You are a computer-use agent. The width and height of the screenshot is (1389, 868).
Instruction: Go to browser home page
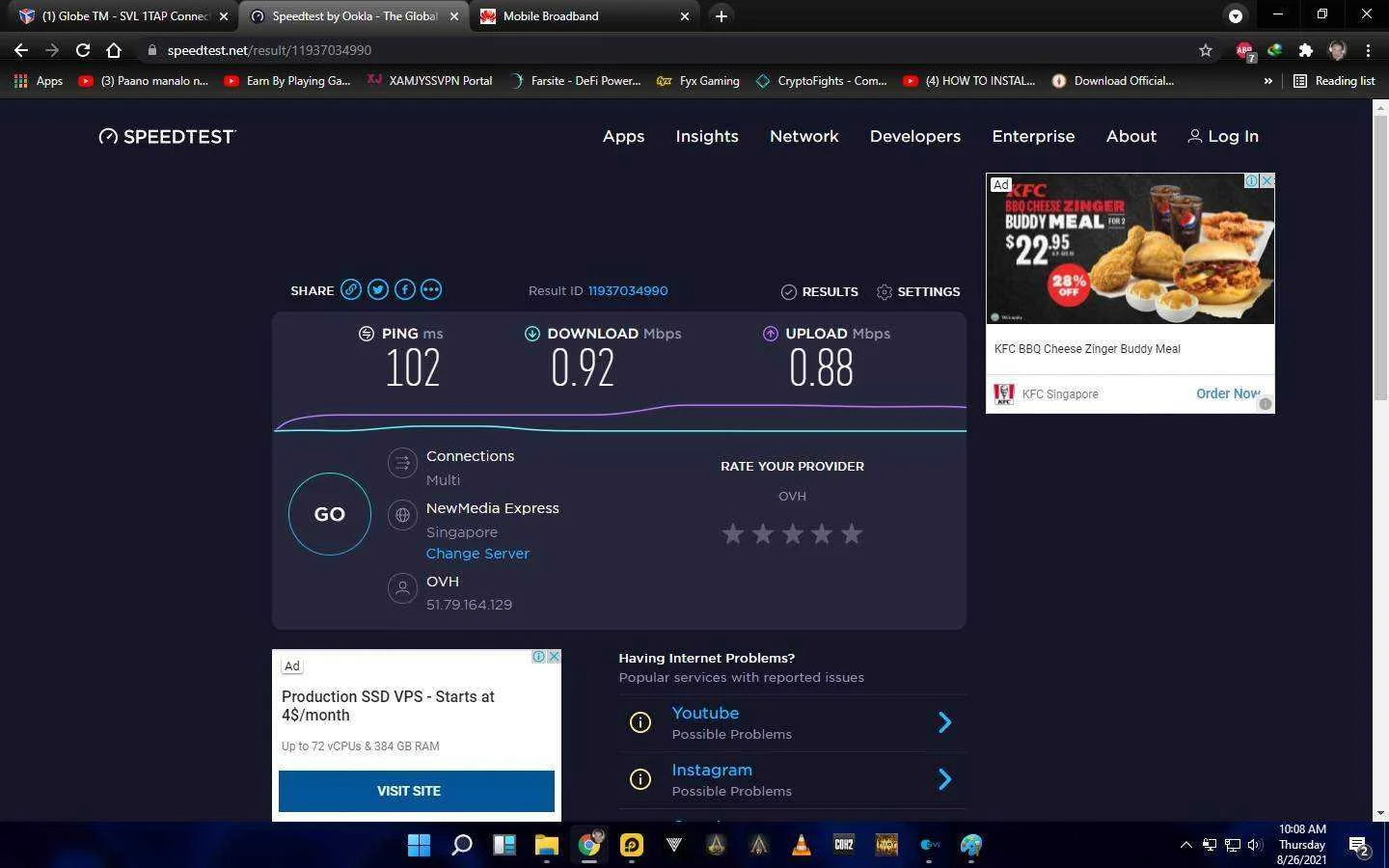point(114,50)
